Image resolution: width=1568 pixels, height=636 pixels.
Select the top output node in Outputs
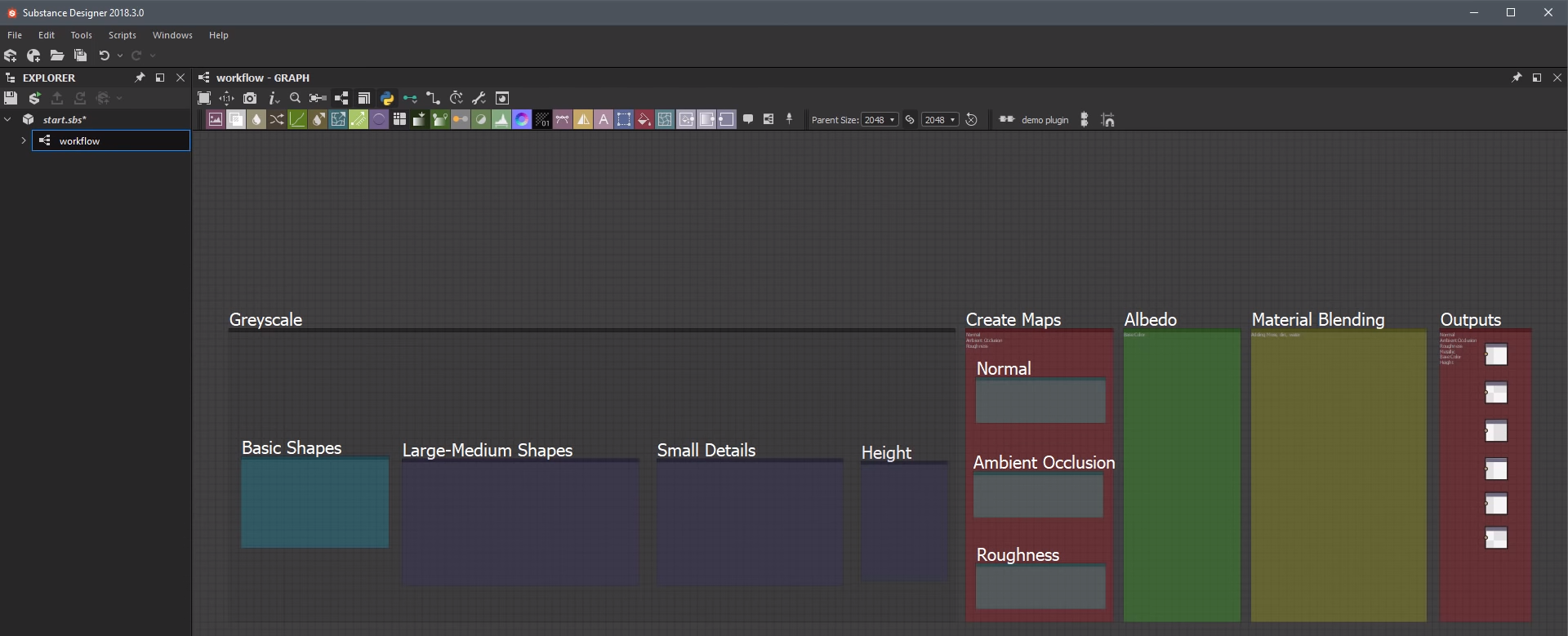[1496, 354]
